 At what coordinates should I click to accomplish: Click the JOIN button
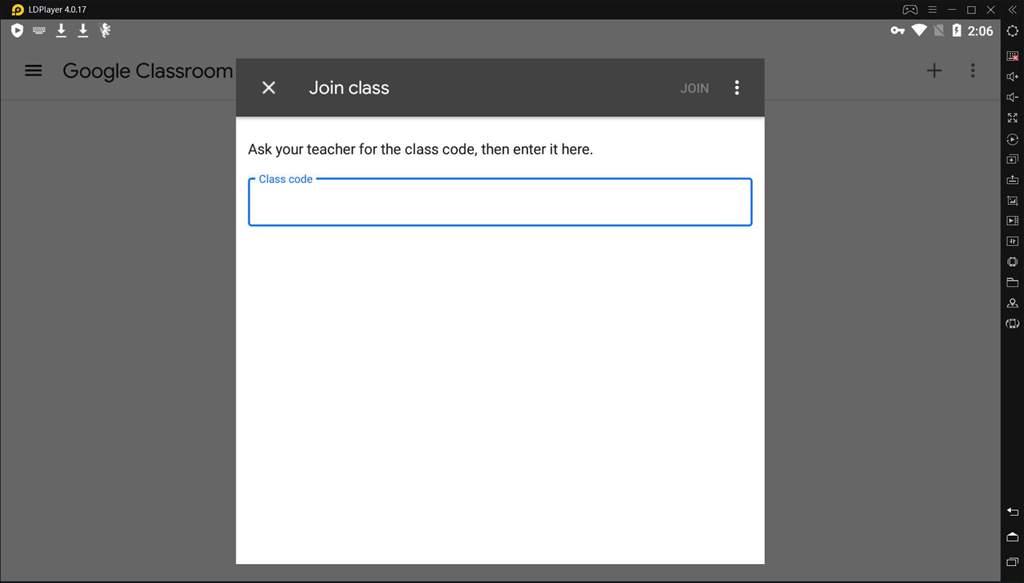[694, 88]
